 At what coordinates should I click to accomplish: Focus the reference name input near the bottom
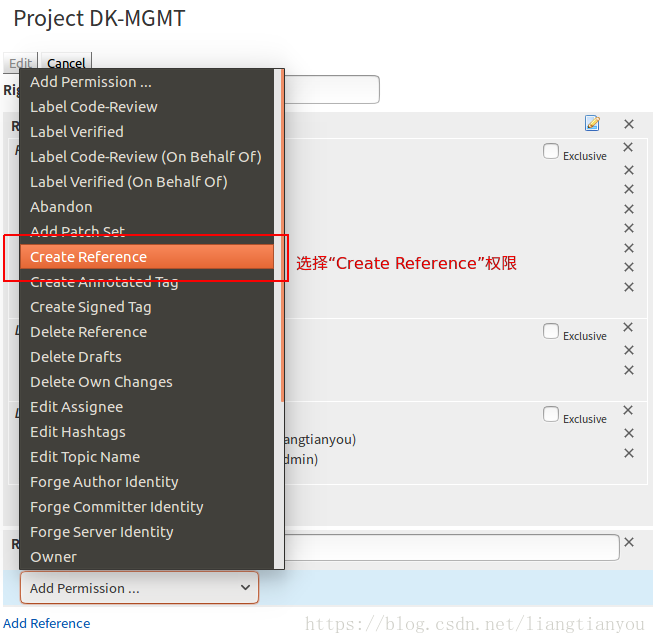coord(452,547)
